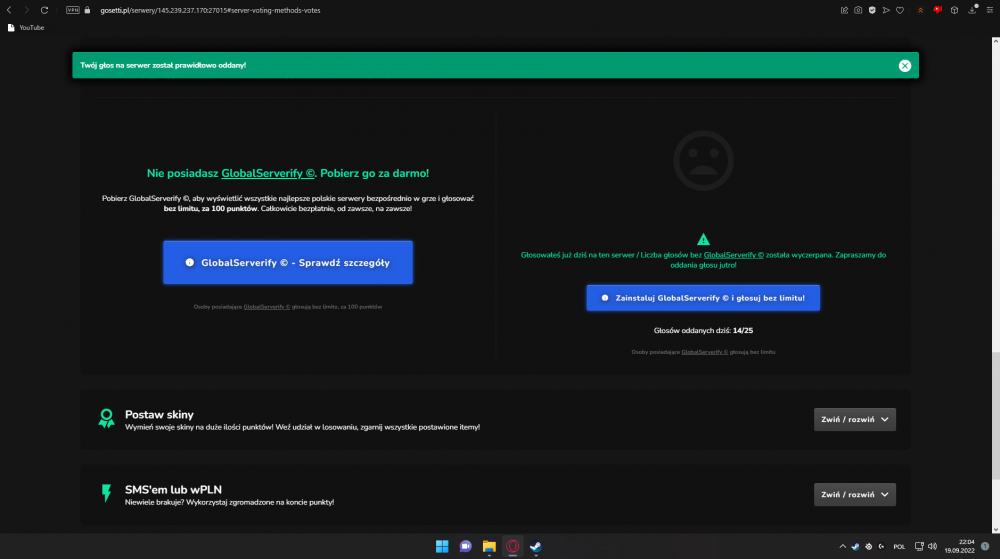Click the SteelSeries tray icon

869,546
